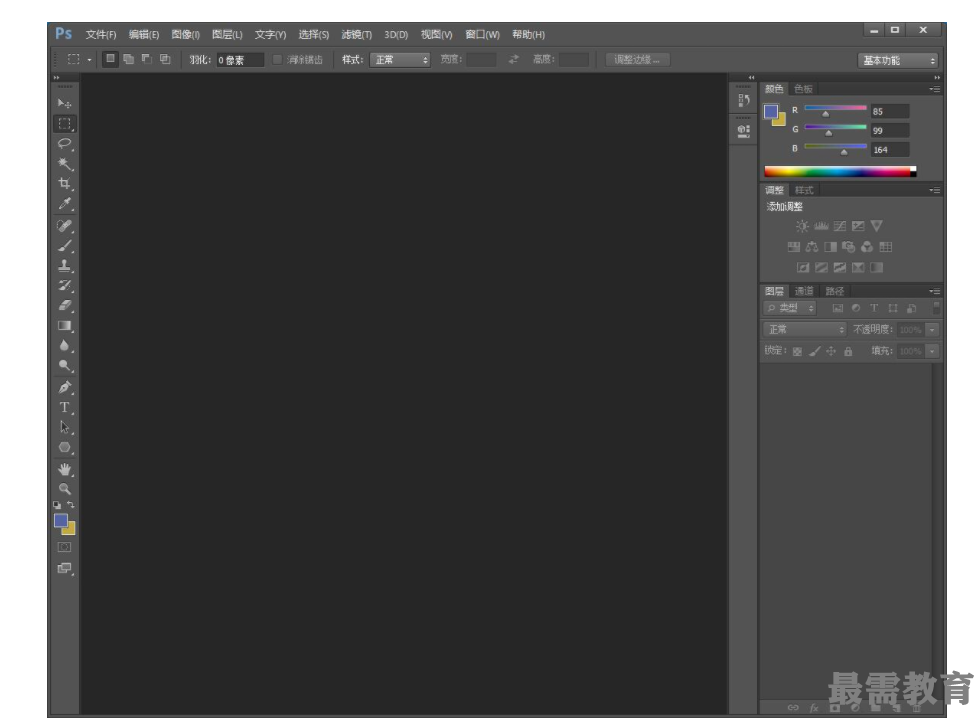Select the Move tool
The image size is (980, 728).
(x=64, y=103)
